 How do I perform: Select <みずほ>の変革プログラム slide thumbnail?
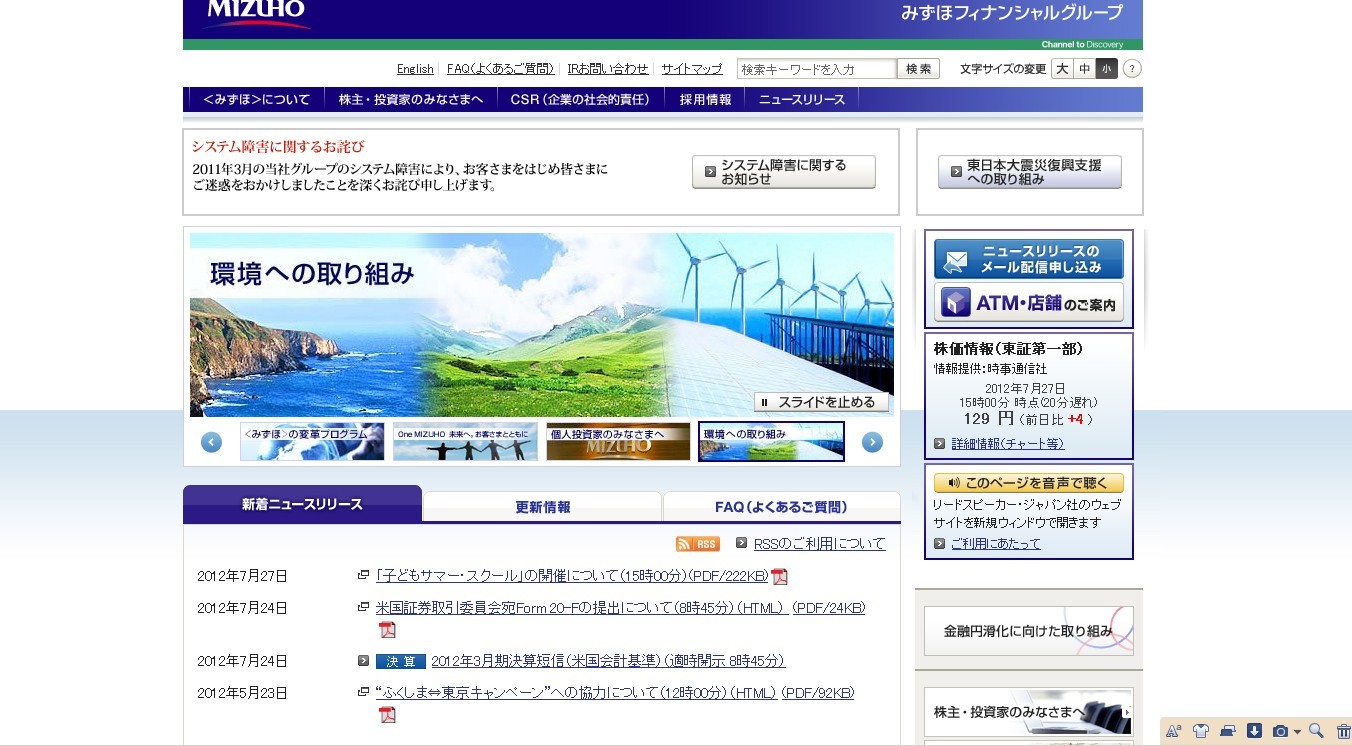point(312,441)
